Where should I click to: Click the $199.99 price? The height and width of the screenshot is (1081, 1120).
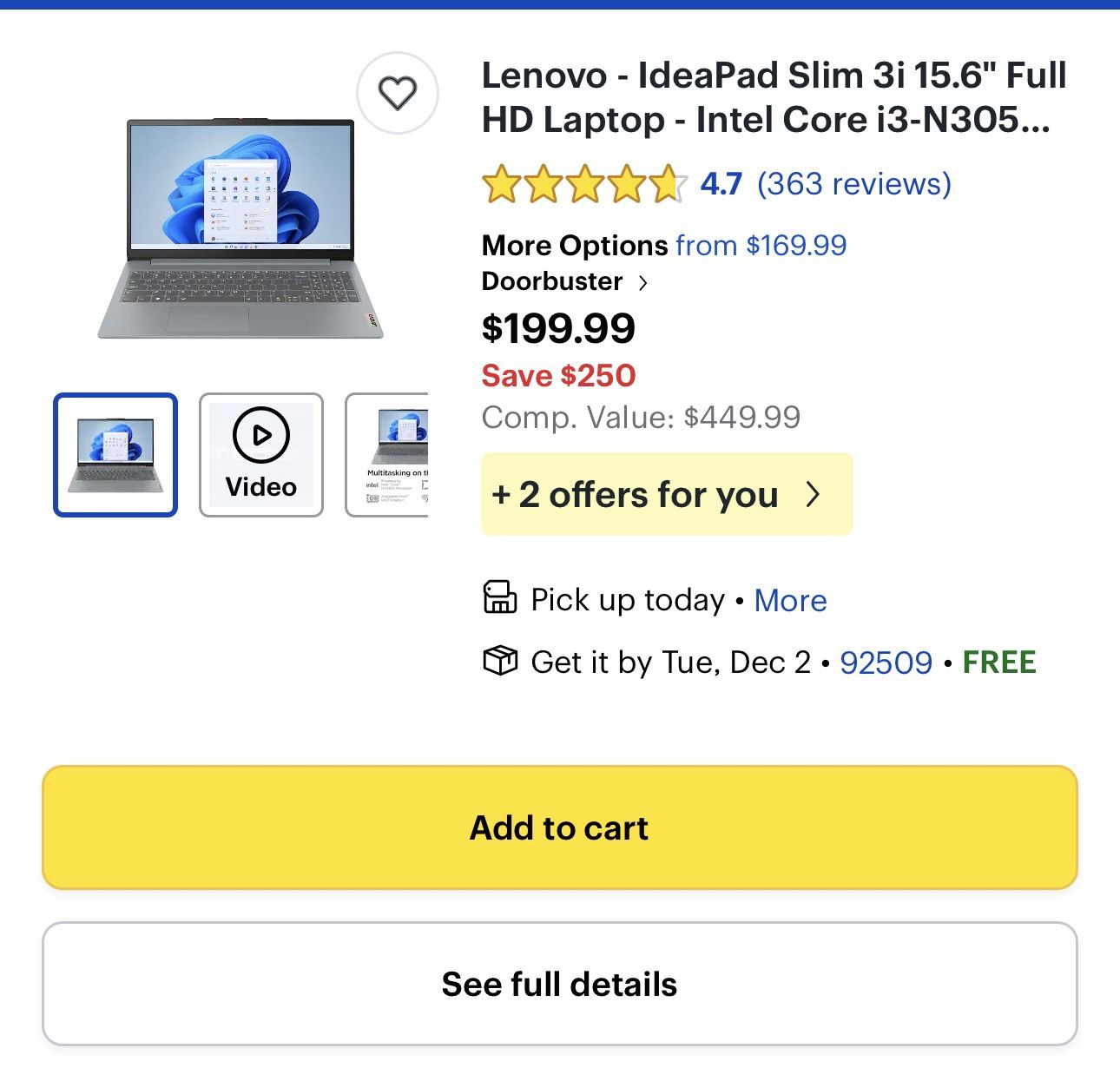558,328
